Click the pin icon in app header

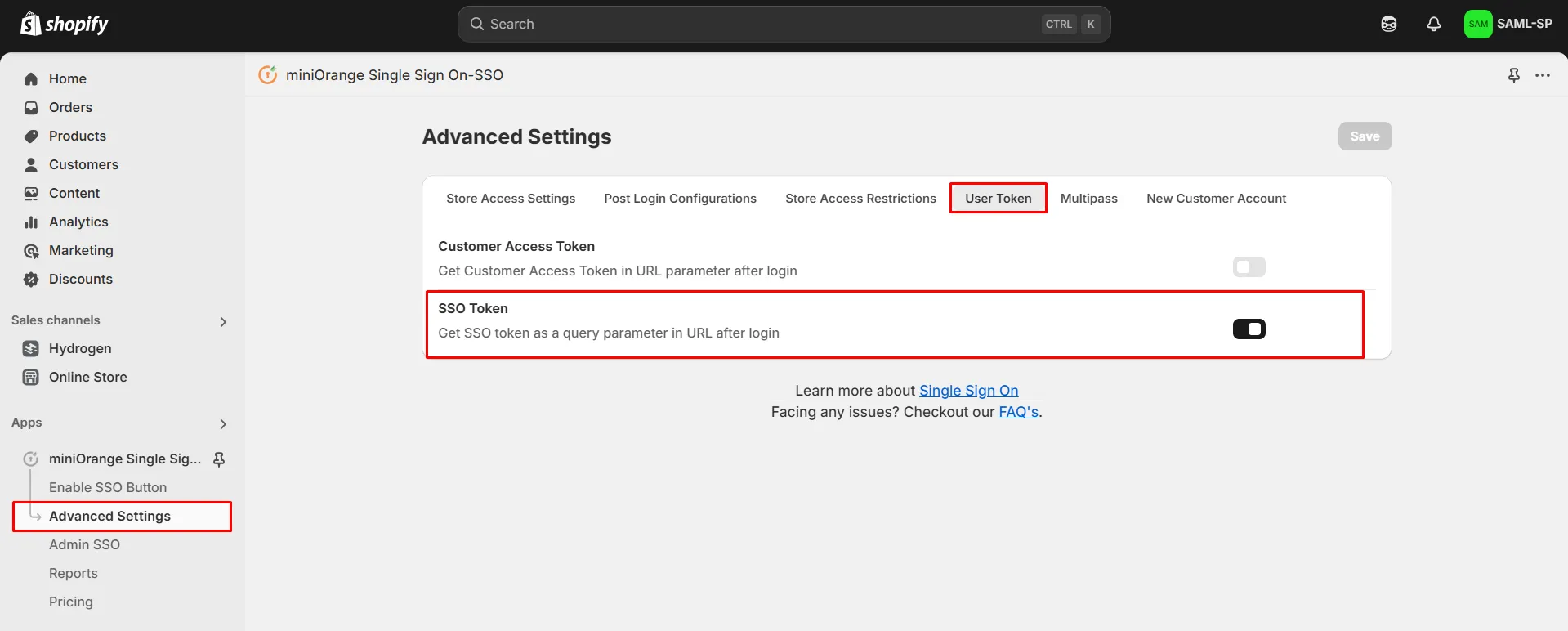pos(1514,75)
